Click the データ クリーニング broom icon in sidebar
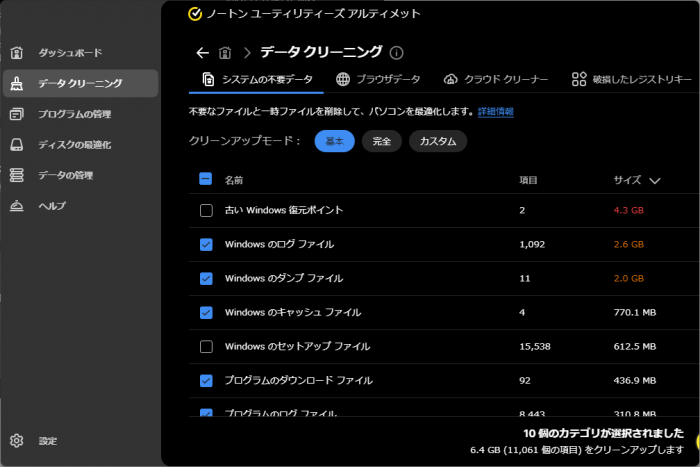700x467 pixels. 17,83
